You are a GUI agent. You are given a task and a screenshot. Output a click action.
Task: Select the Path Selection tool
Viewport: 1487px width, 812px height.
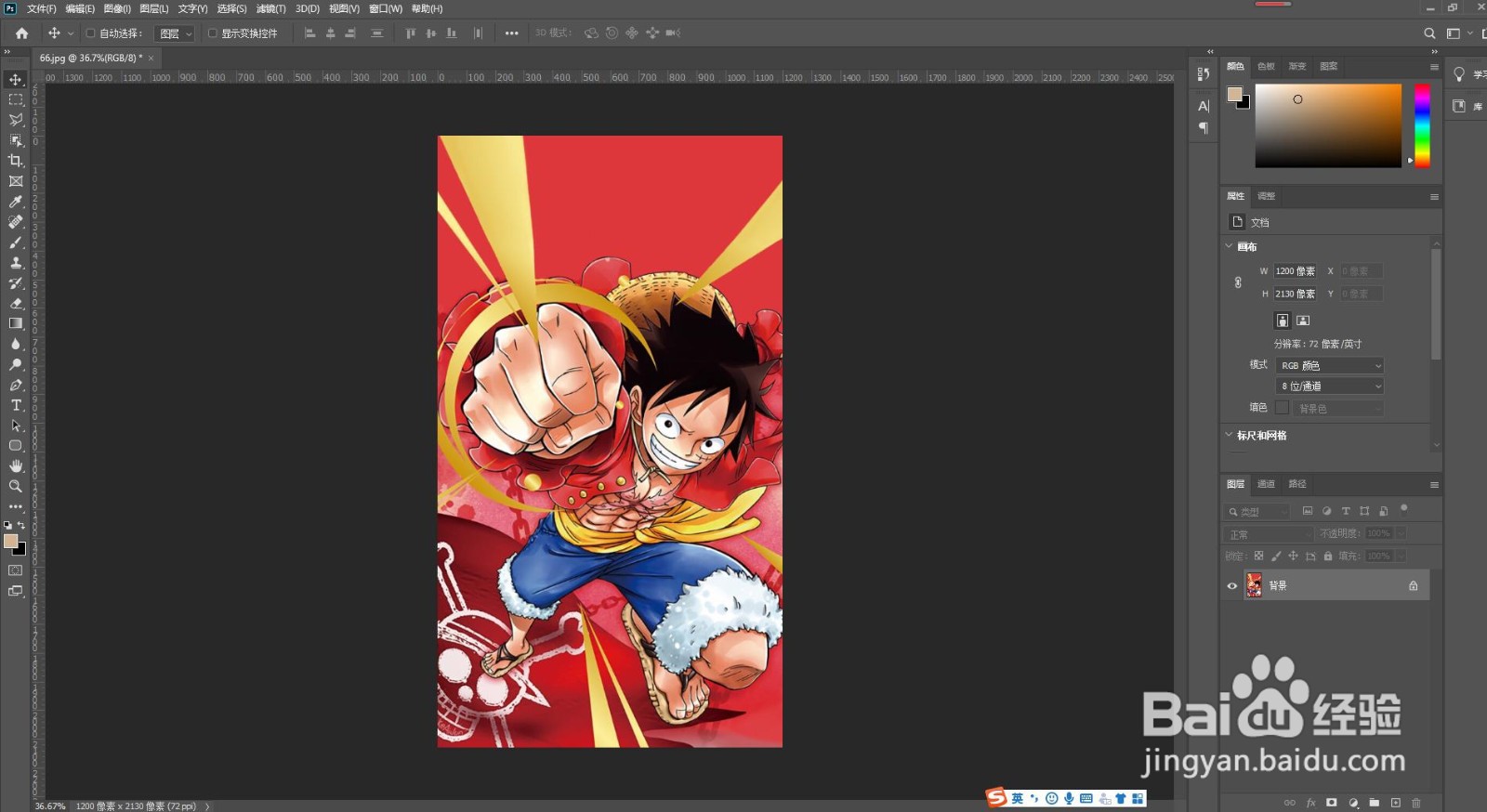(16, 426)
